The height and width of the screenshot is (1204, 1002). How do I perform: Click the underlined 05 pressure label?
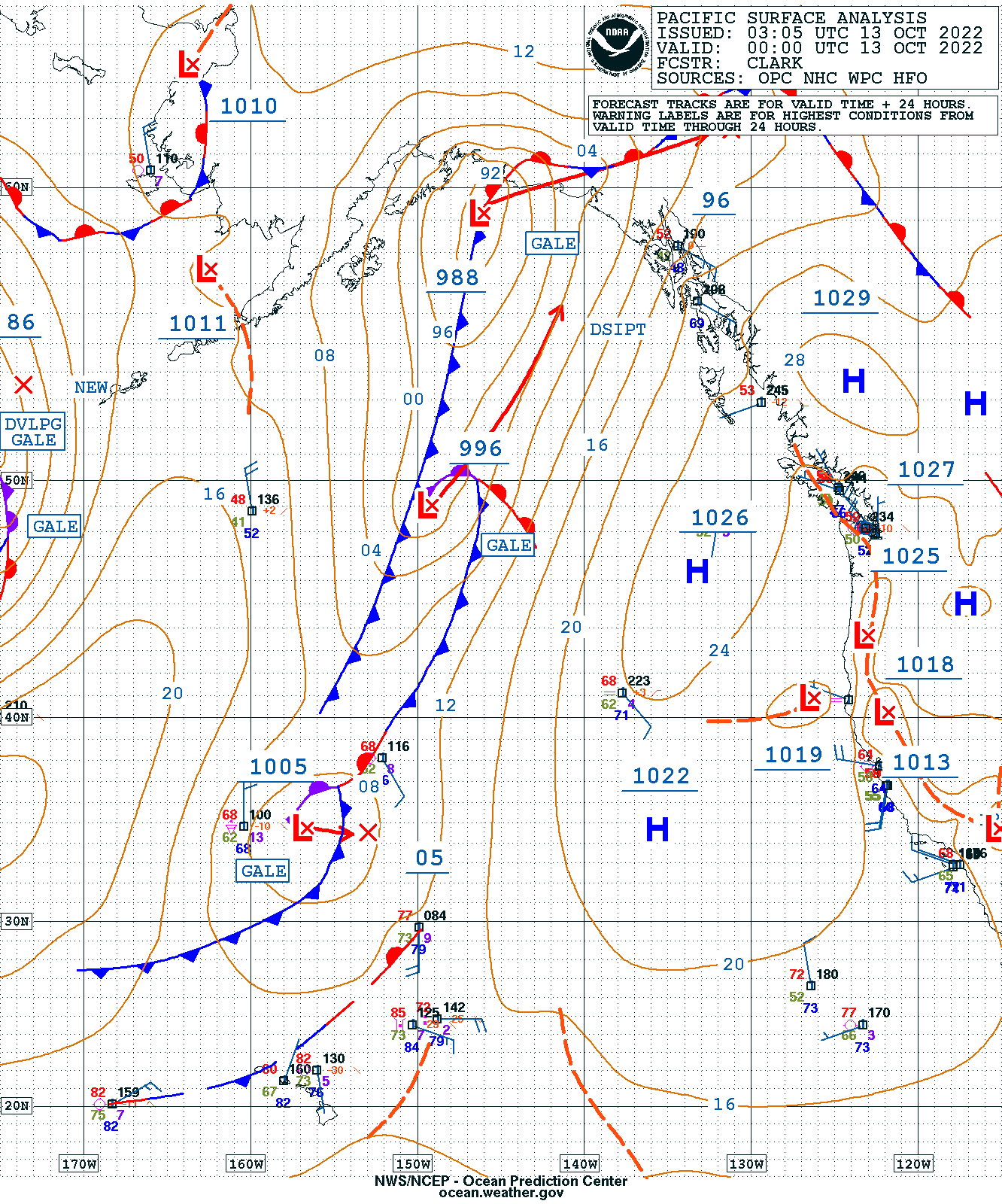coord(430,859)
